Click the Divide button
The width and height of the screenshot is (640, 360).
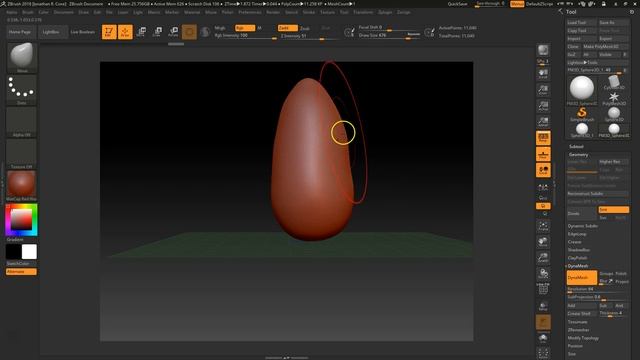[x=582, y=213]
